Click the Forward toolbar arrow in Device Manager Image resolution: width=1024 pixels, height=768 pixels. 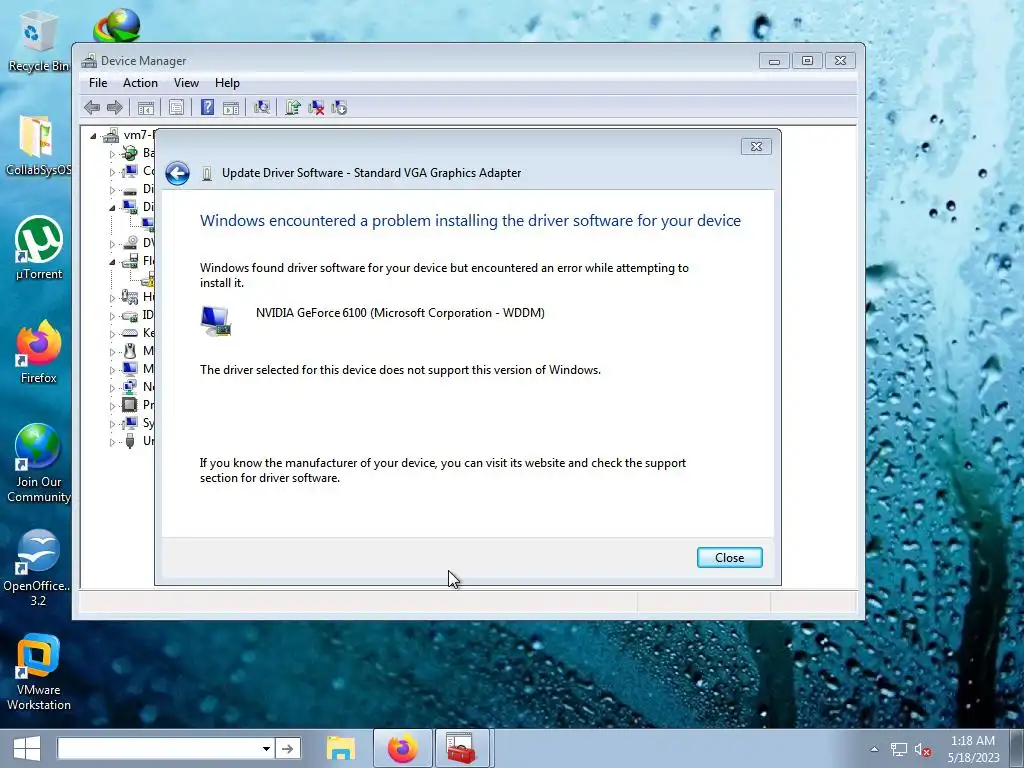(x=115, y=108)
